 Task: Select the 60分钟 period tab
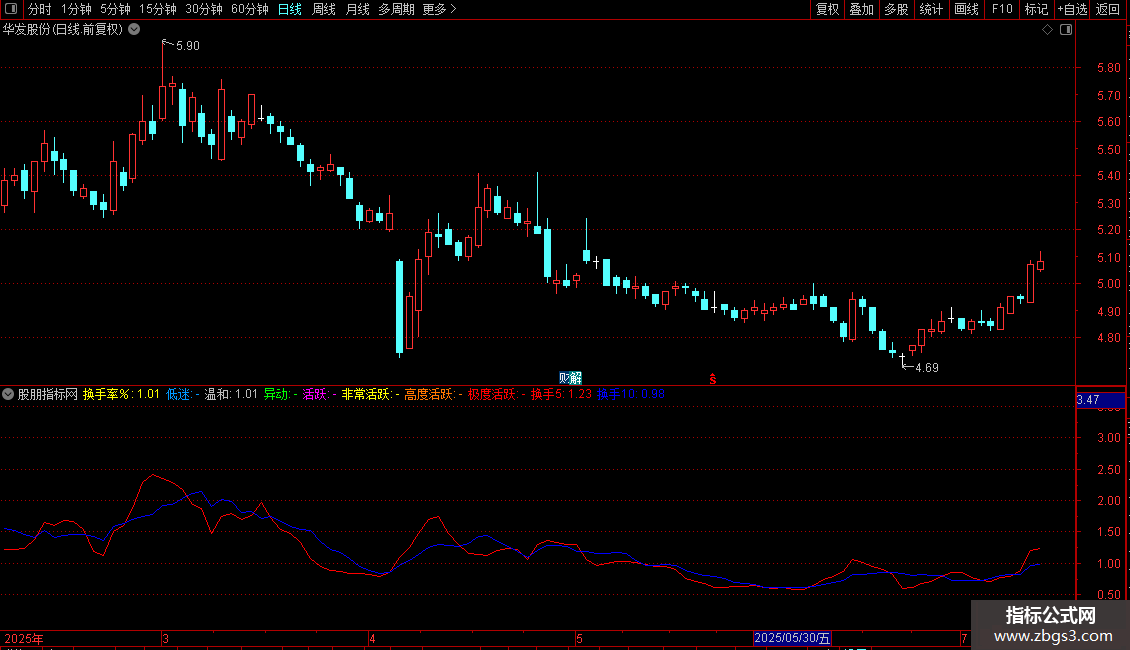coord(250,9)
